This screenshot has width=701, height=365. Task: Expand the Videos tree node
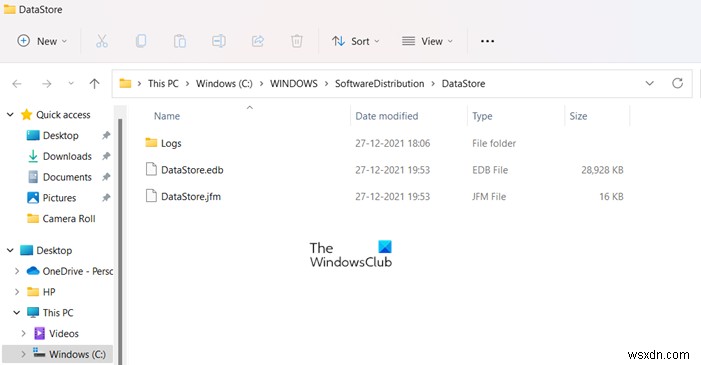[23, 334]
